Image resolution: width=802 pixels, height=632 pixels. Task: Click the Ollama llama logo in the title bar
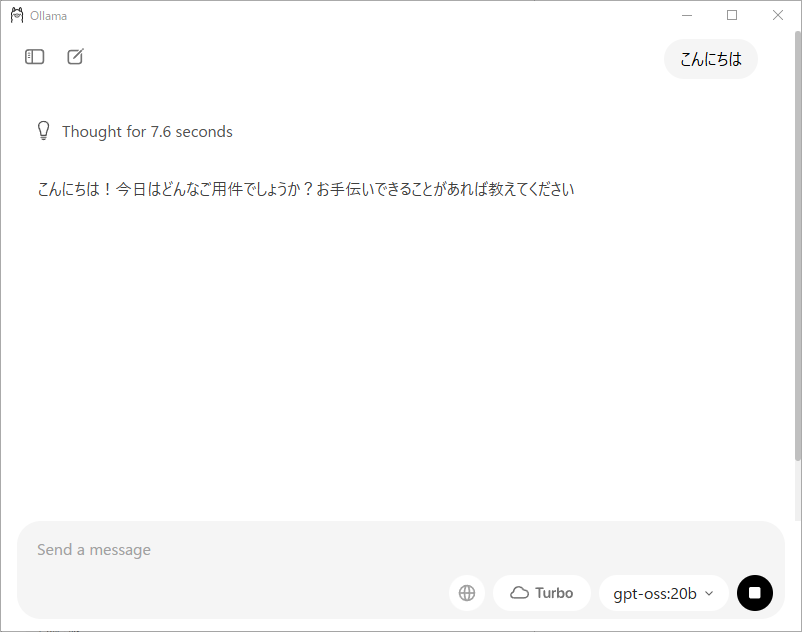[17, 15]
